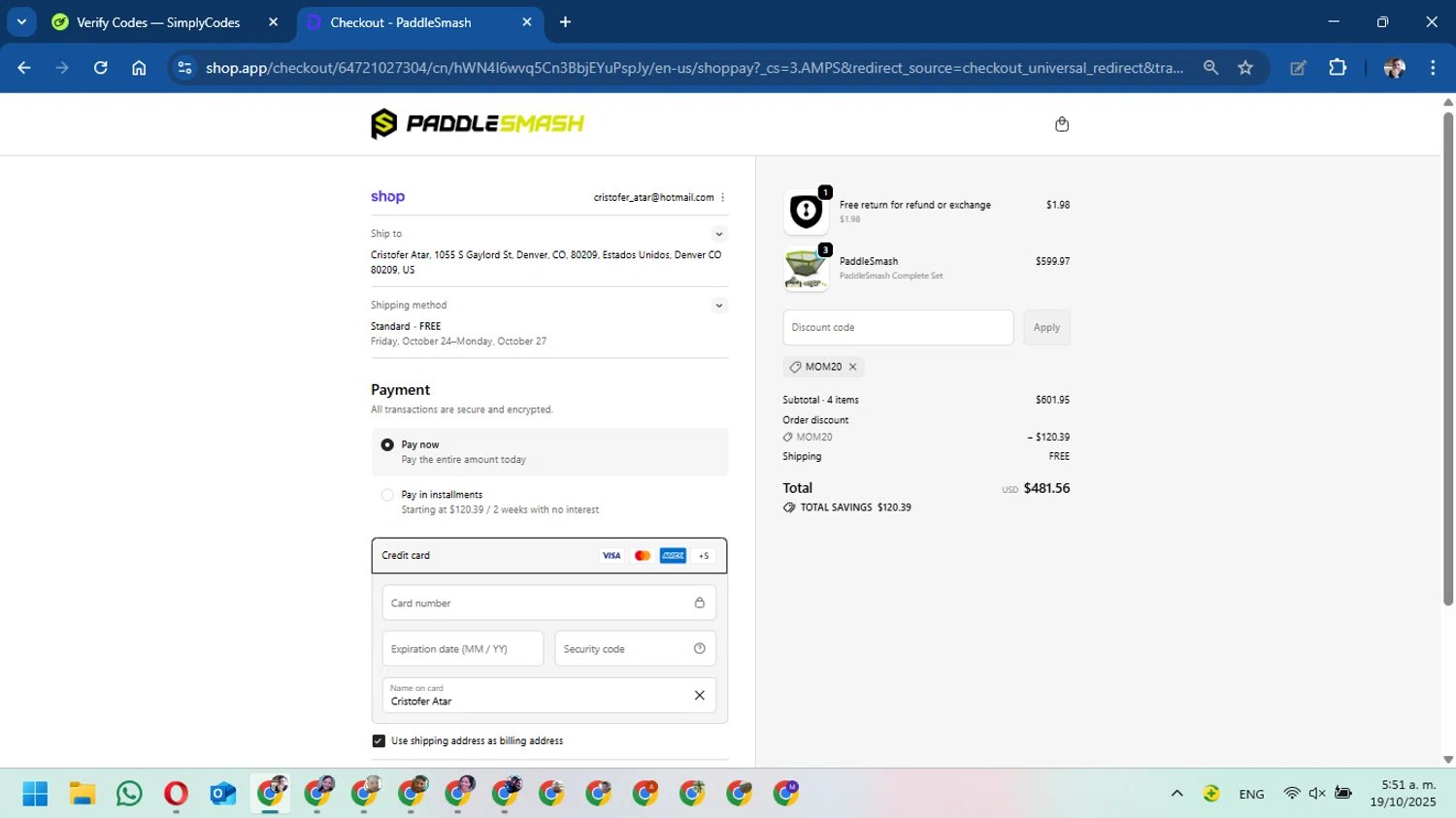The image size is (1456, 818).
Task: Click the $481.56 total amount
Action: click(1046, 488)
